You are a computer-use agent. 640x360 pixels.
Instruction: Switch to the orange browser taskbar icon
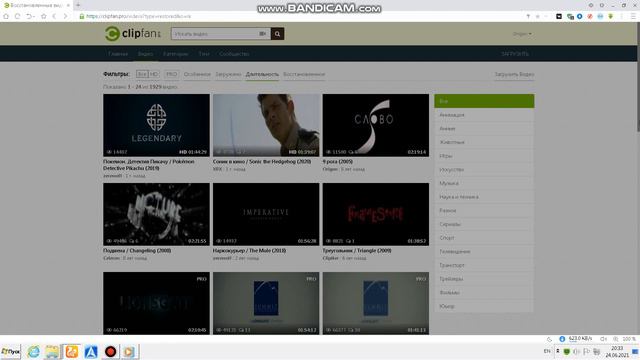[71, 351]
